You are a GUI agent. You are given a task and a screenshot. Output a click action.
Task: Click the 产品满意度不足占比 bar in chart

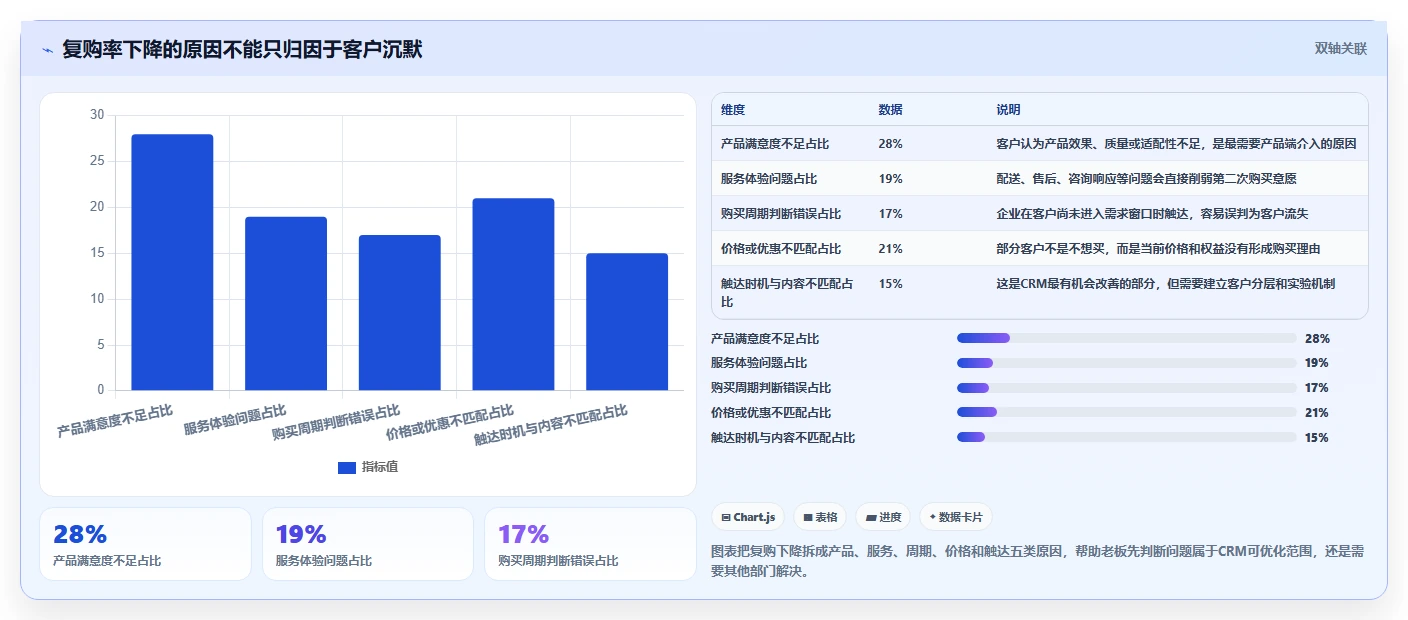click(x=172, y=262)
